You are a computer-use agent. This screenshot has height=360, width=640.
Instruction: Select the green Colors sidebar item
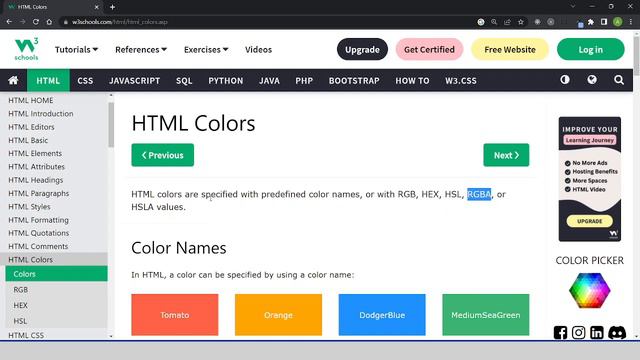[56, 273]
